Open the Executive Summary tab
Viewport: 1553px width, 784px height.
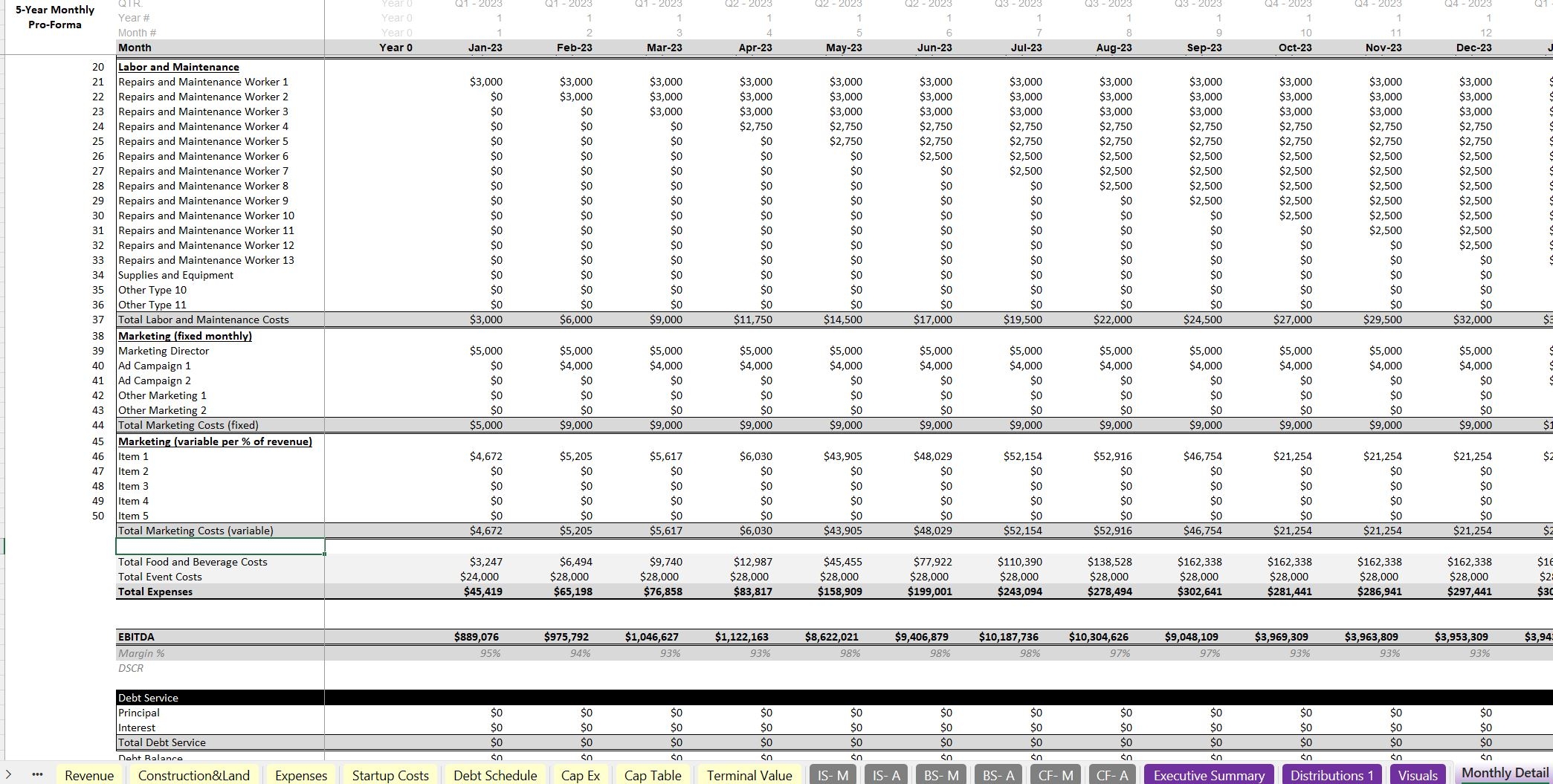[x=1209, y=775]
